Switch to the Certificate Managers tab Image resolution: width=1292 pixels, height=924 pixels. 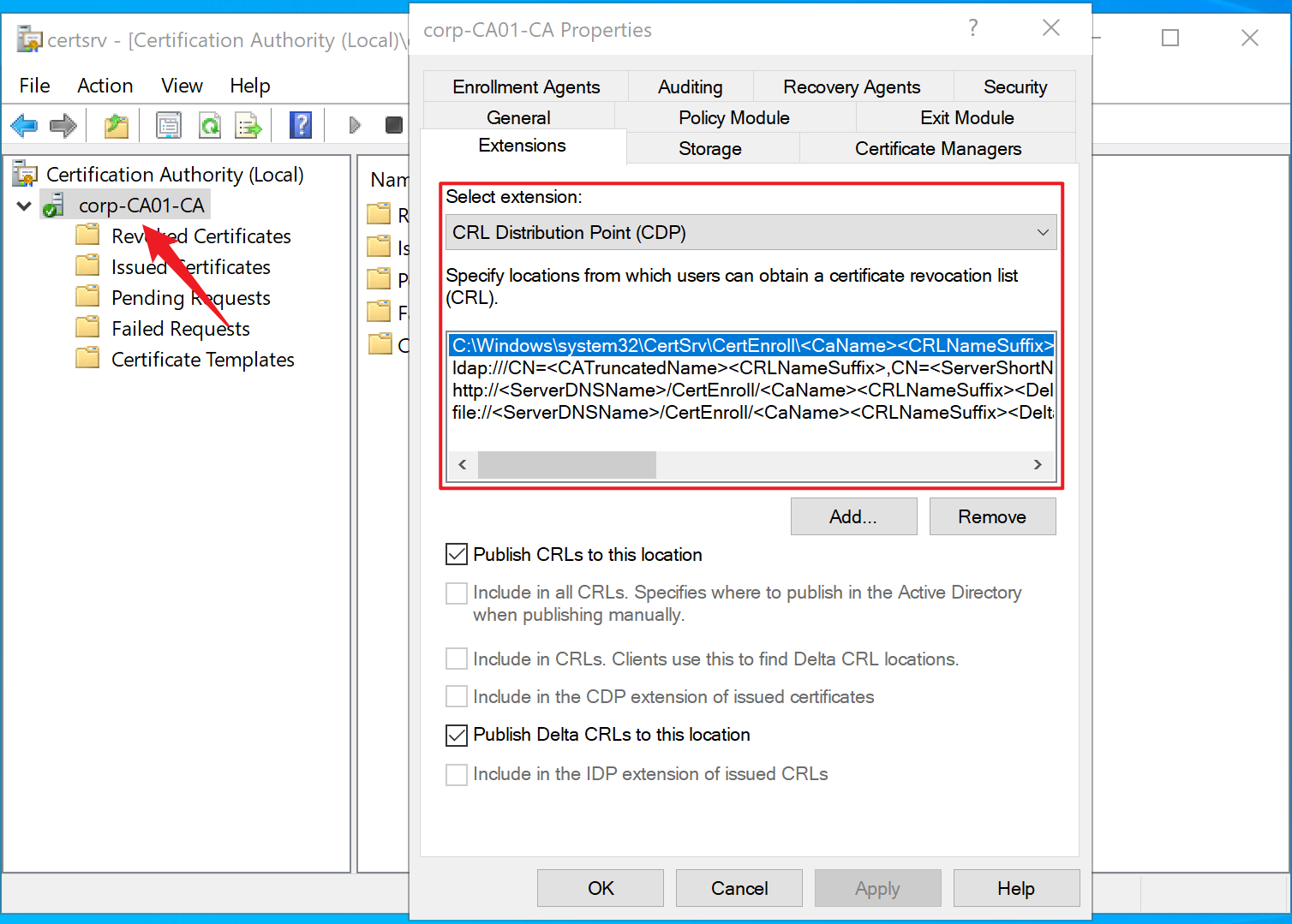point(938,148)
